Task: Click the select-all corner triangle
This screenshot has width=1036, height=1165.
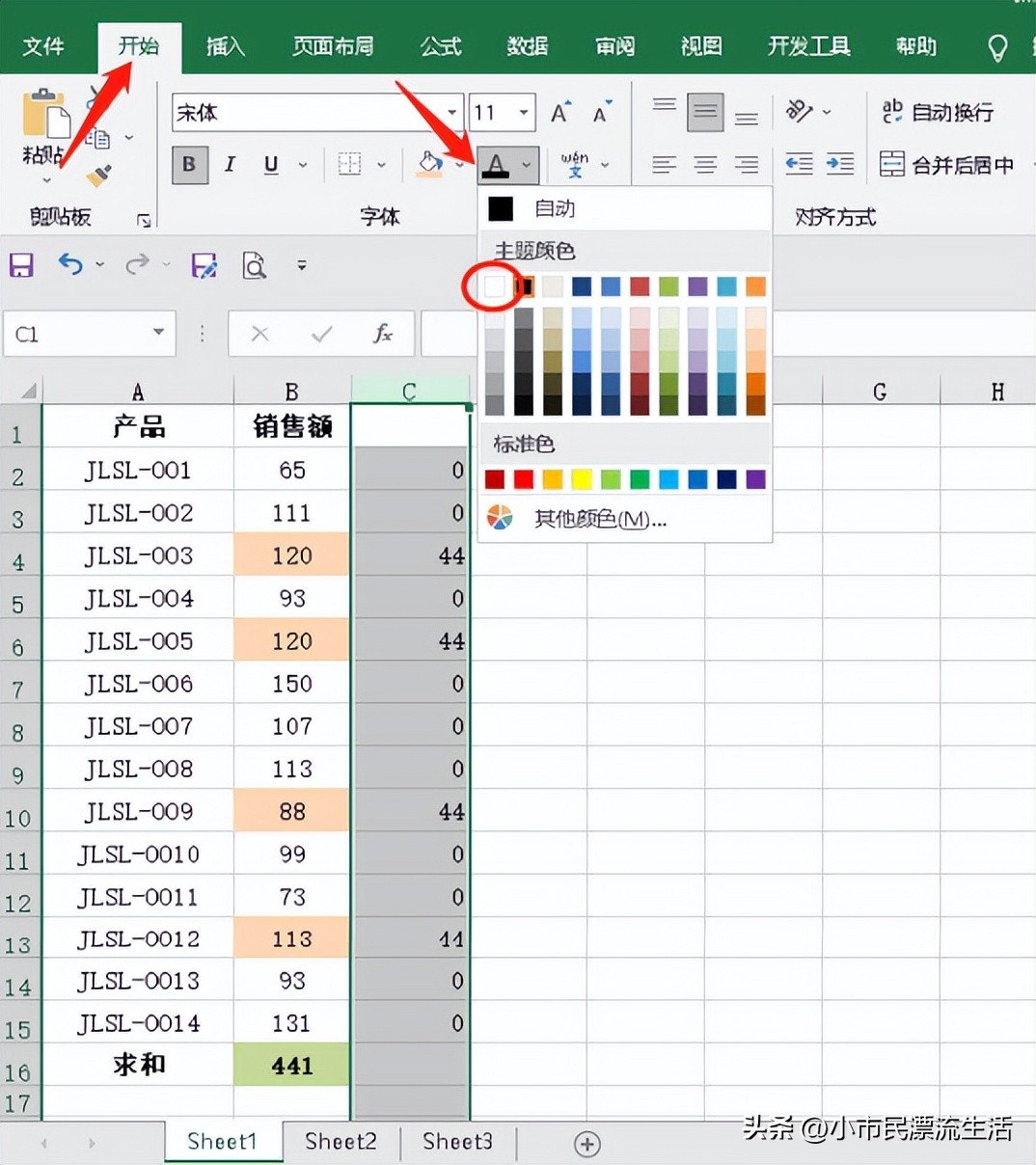Action: click(x=29, y=391)
